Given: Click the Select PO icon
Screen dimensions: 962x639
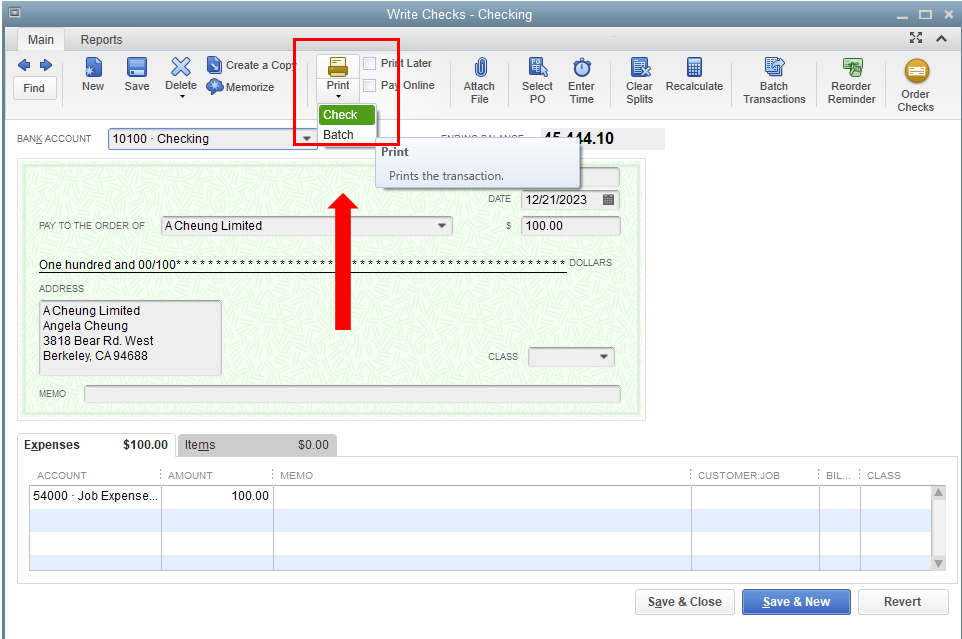Looking at the screenshot, I should point(537,67).
